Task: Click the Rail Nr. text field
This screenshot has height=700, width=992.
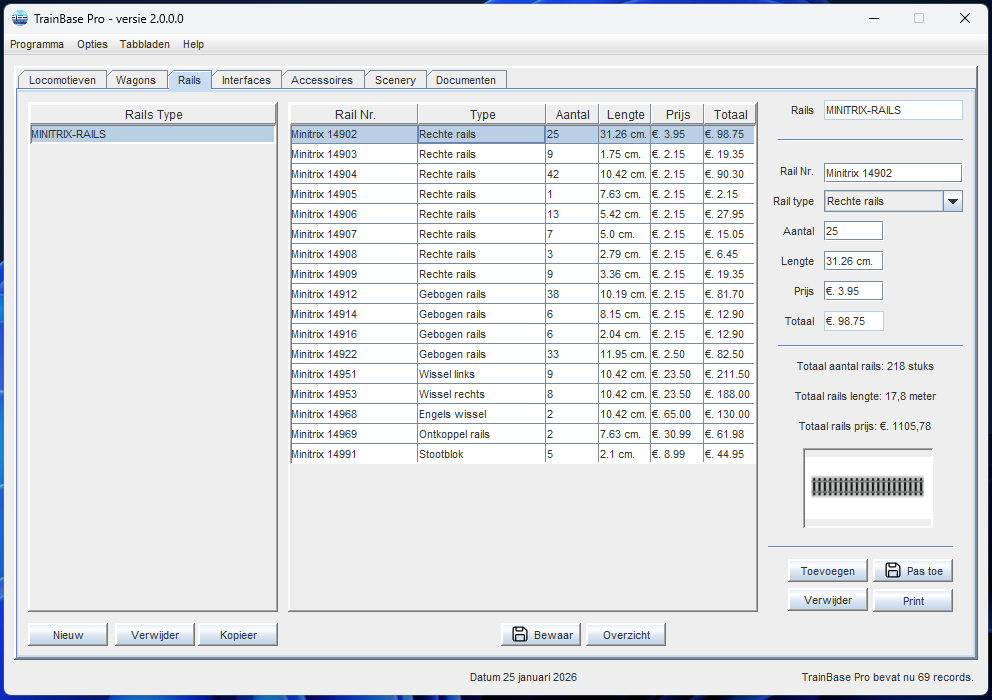Action: pyautogui.click(x=892, y=173)
